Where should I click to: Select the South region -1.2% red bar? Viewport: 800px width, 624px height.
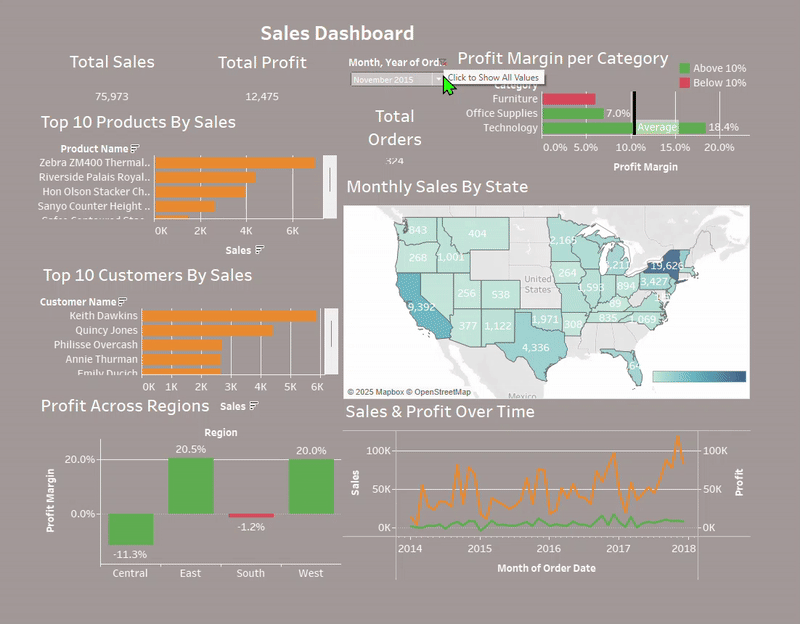click(x=251, y=515)
